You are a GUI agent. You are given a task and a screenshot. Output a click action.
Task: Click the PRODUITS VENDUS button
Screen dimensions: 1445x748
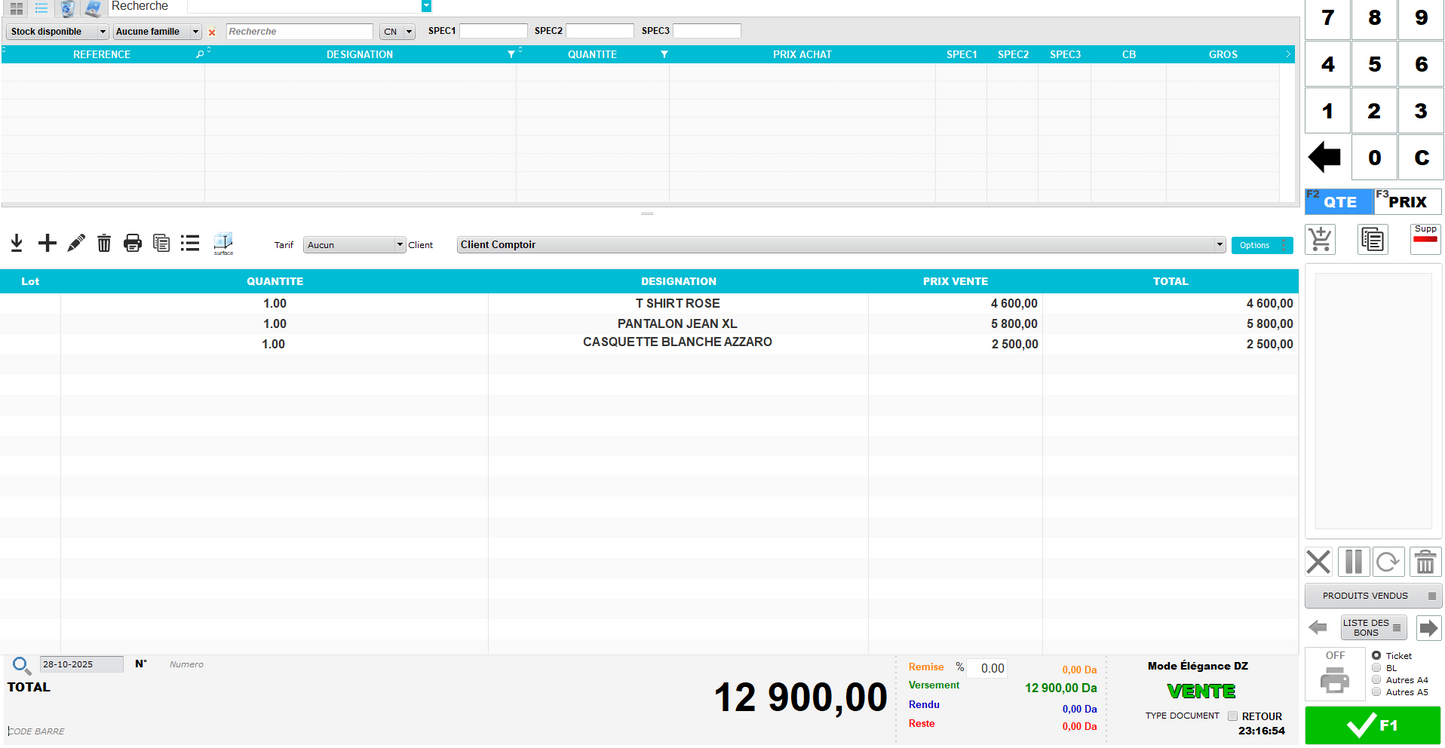pyautogui.click(x=1373, y=596)
